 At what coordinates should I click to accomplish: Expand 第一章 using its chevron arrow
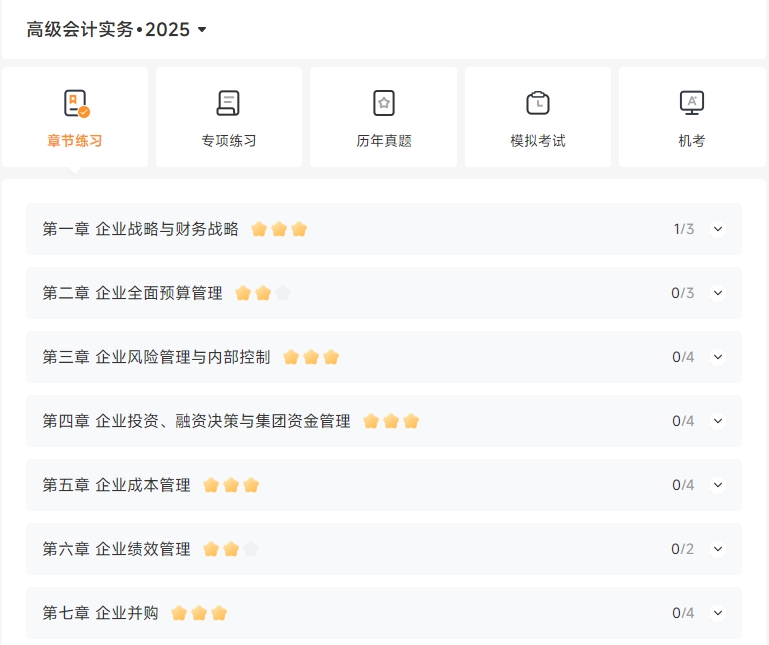click(717, 229)
